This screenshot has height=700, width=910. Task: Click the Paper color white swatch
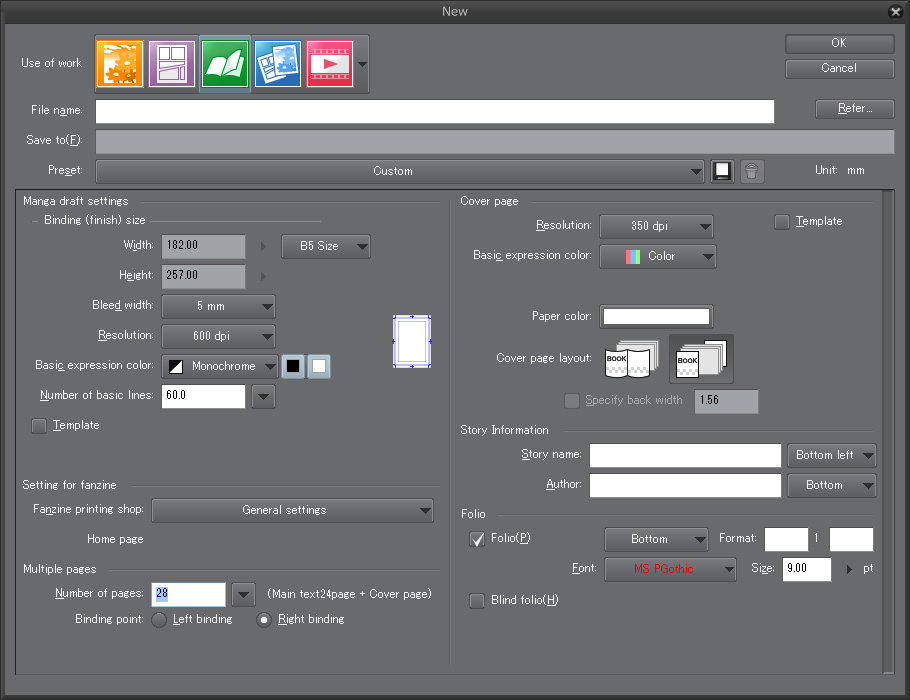[656, 317]
